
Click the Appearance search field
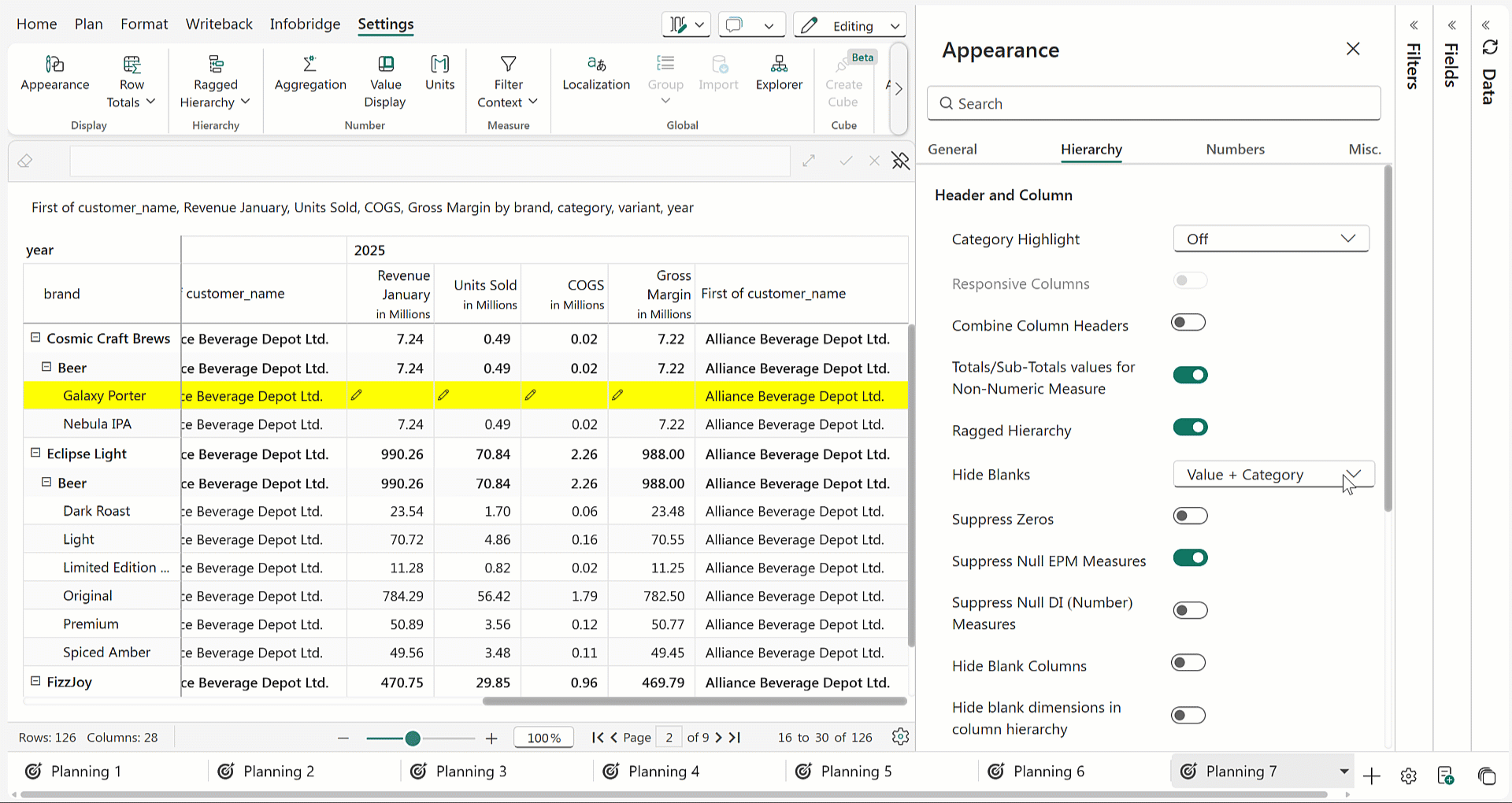(1154, 104)
